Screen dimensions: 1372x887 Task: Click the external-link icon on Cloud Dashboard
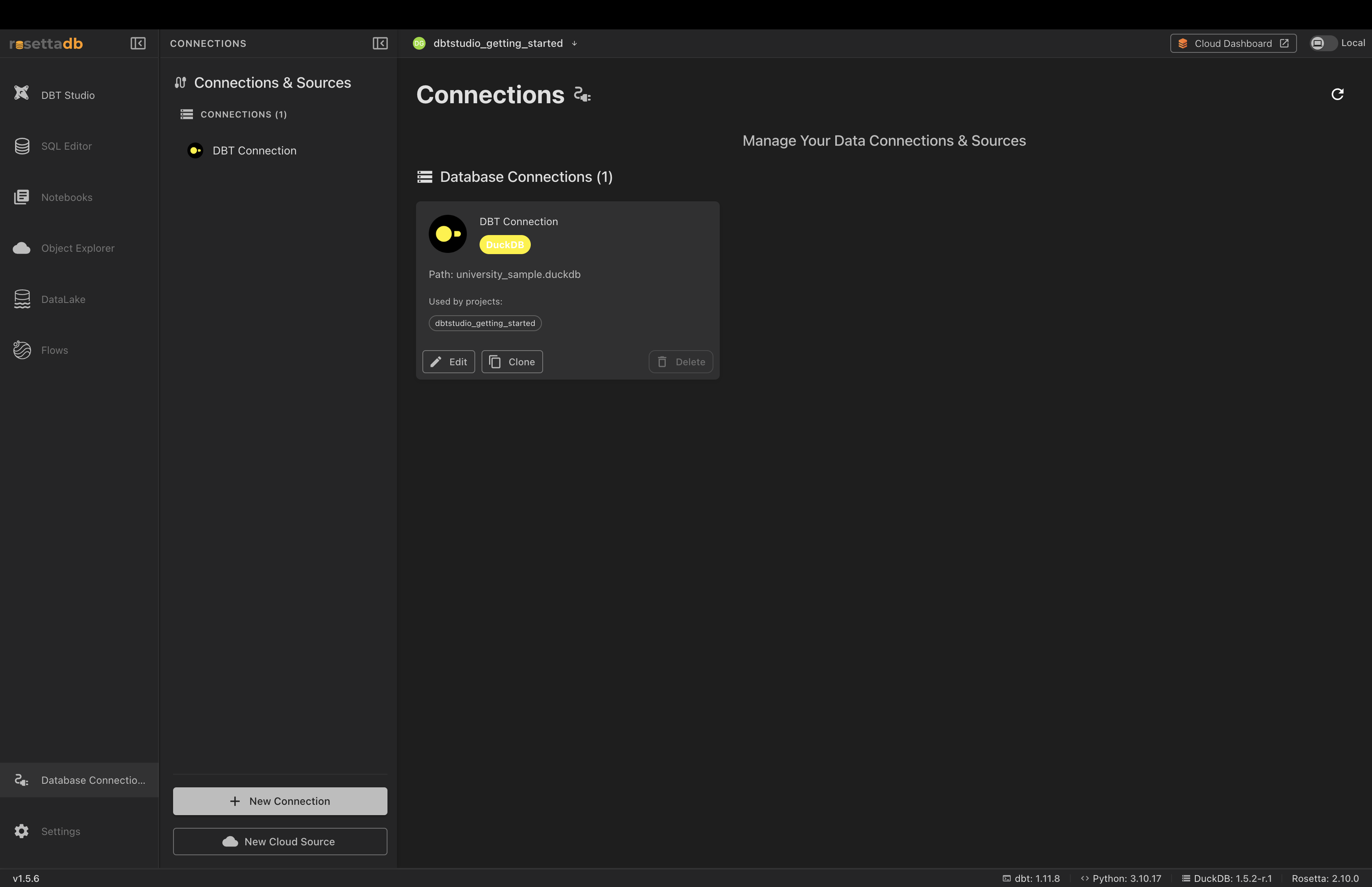1284,43
